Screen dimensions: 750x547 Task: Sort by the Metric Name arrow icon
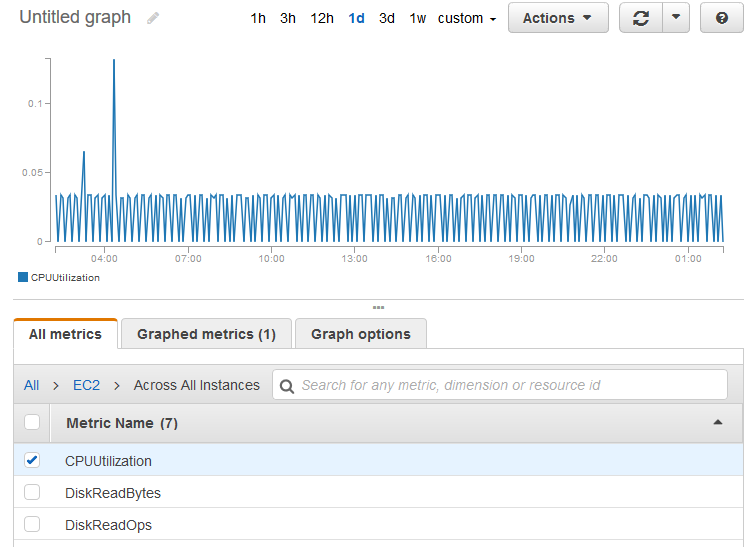(717, 423)
